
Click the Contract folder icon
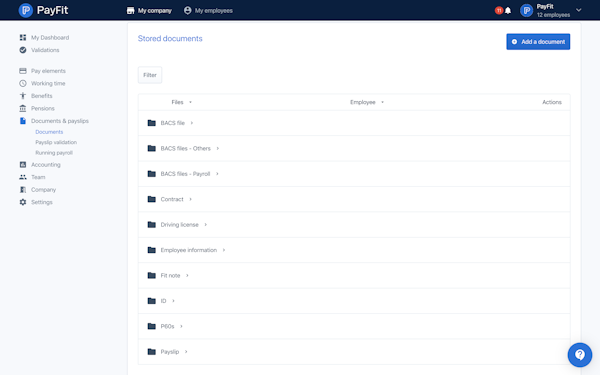point(152,199)
